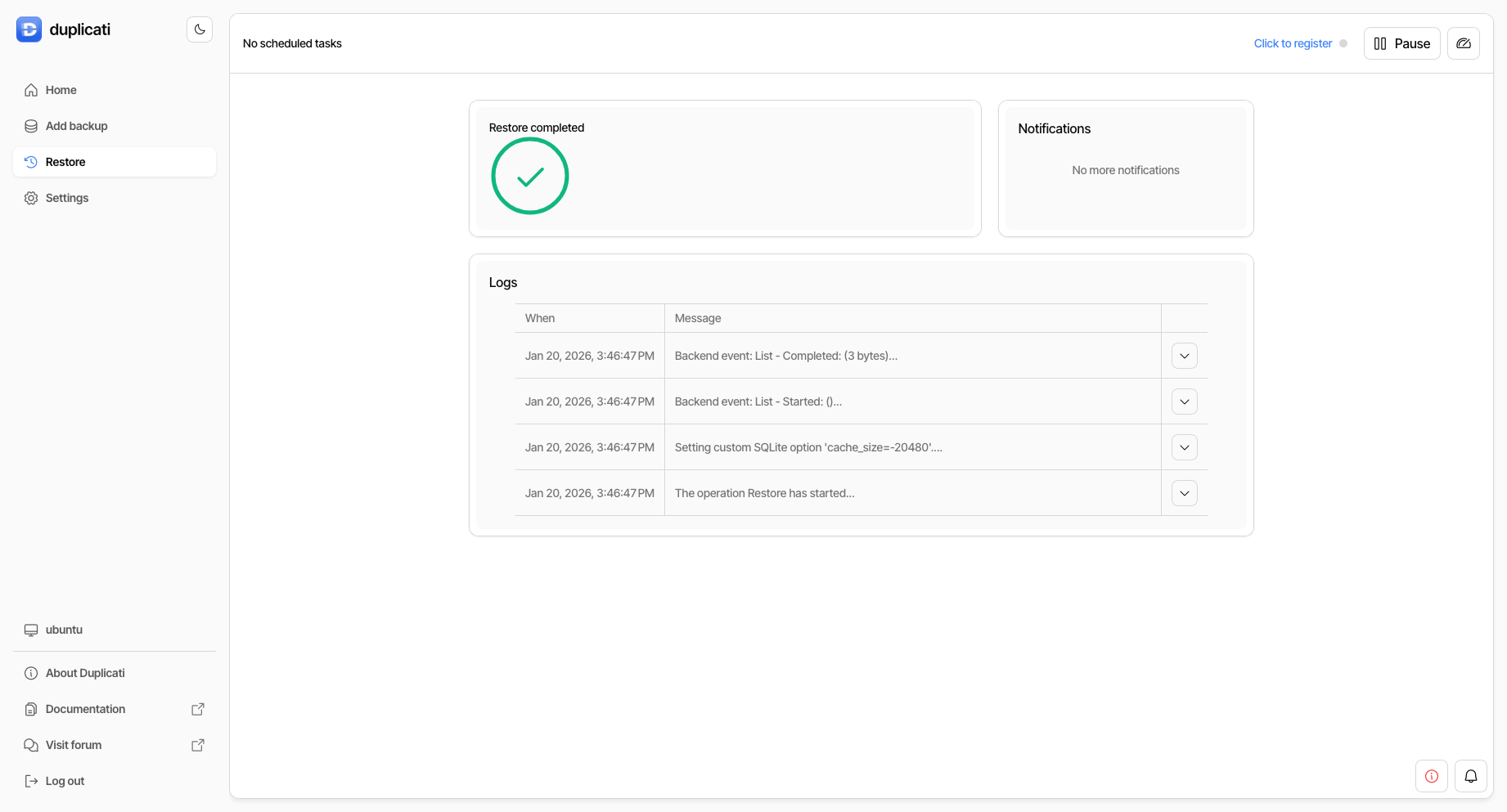Expand 'The operation Restore has started' entry
This screenshot has width=1507, height=812.
(x=1184, y=492)
